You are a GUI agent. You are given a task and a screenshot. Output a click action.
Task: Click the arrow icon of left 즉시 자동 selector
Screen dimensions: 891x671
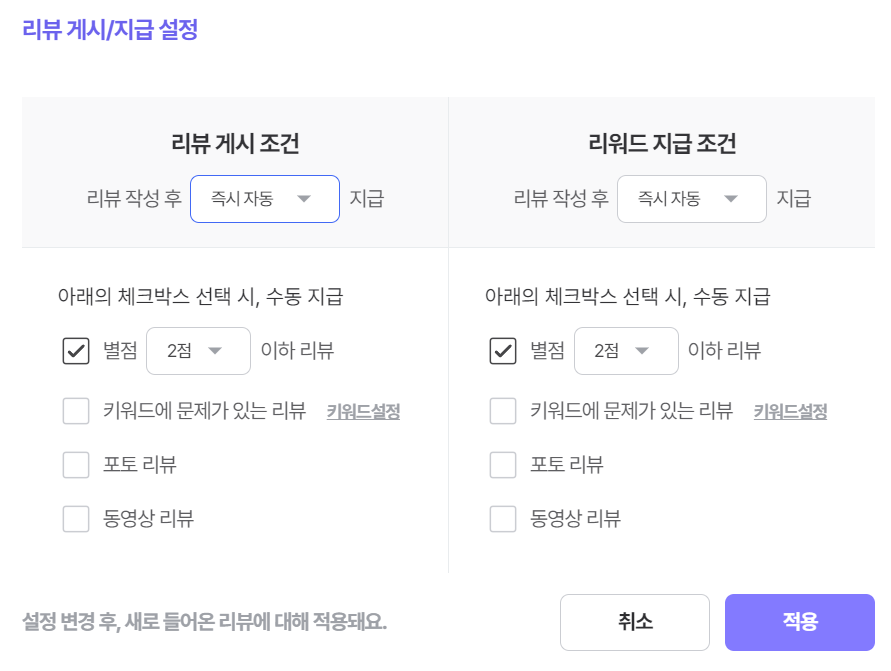[304, 199]
